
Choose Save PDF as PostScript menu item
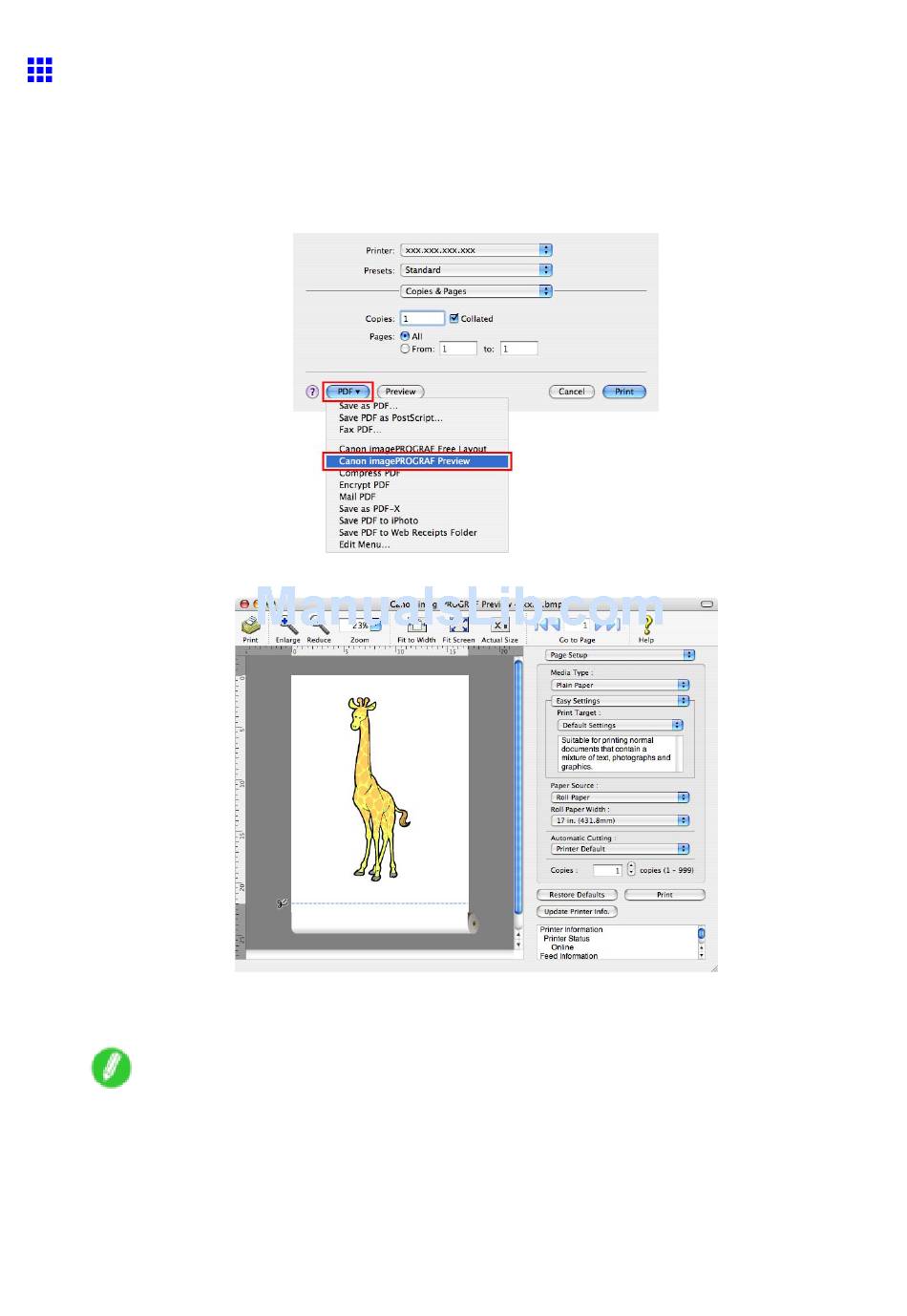pos(390,417)
